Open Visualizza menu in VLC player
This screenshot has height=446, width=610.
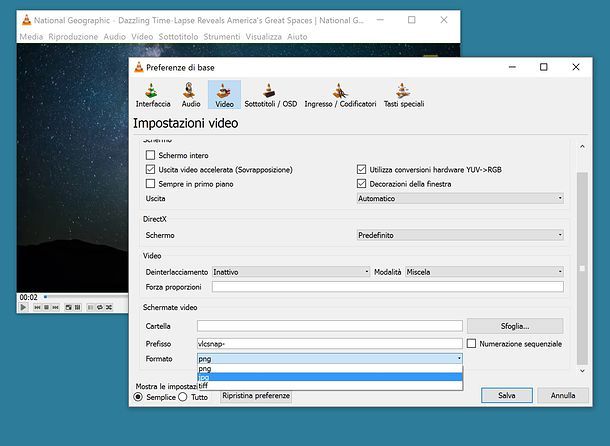click(x=263, y=37)
